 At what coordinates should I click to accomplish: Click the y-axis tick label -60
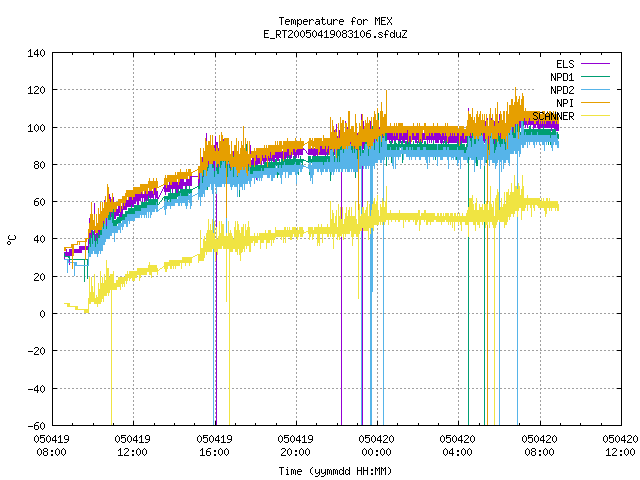coord(36,426)
